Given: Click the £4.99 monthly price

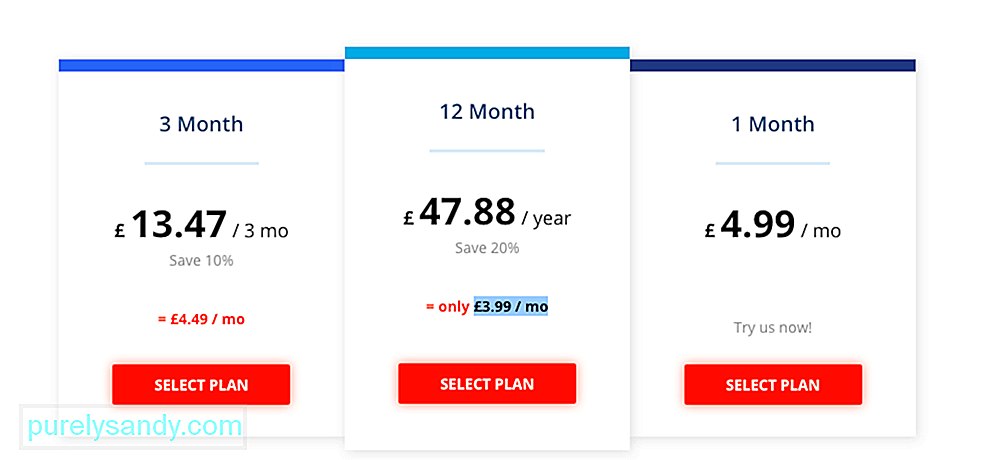Looking at the screenshot, I should pyautogui.click(x=750, y=224).
